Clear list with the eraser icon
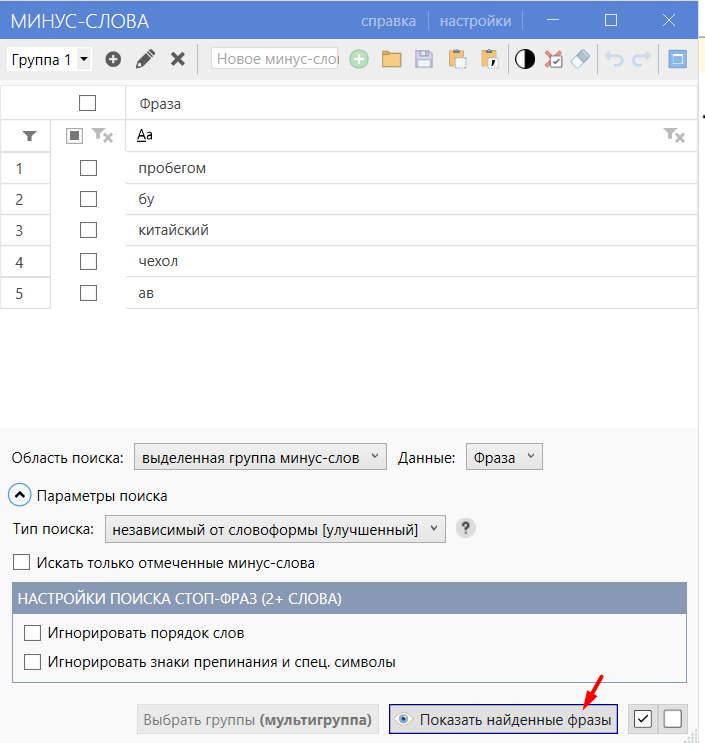Screen dimensions: 705x743 pyautogui.click(x=580, y=59)
